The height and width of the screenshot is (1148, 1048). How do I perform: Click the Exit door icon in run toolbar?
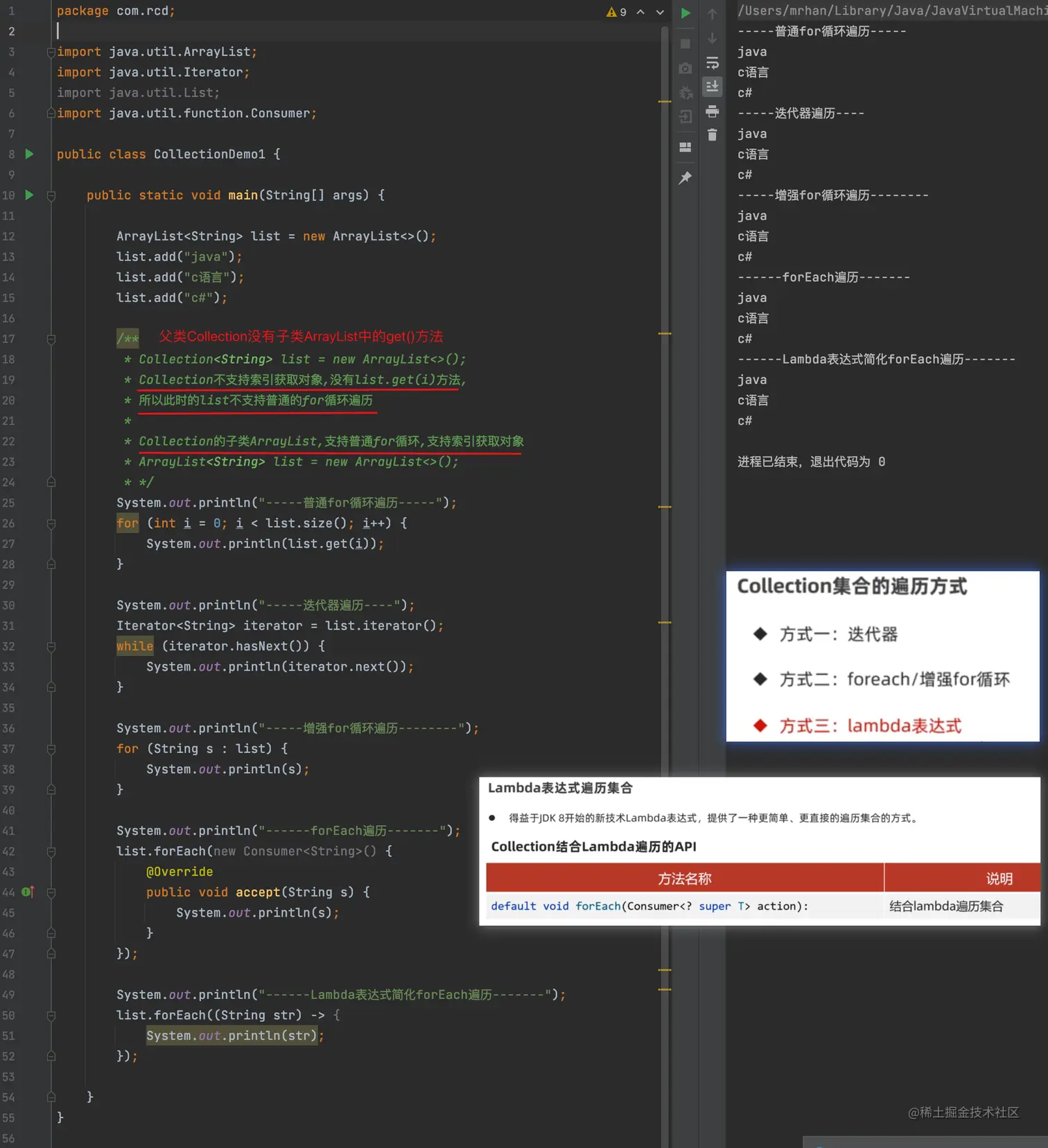pyautogui.click(x=685, y=116)
